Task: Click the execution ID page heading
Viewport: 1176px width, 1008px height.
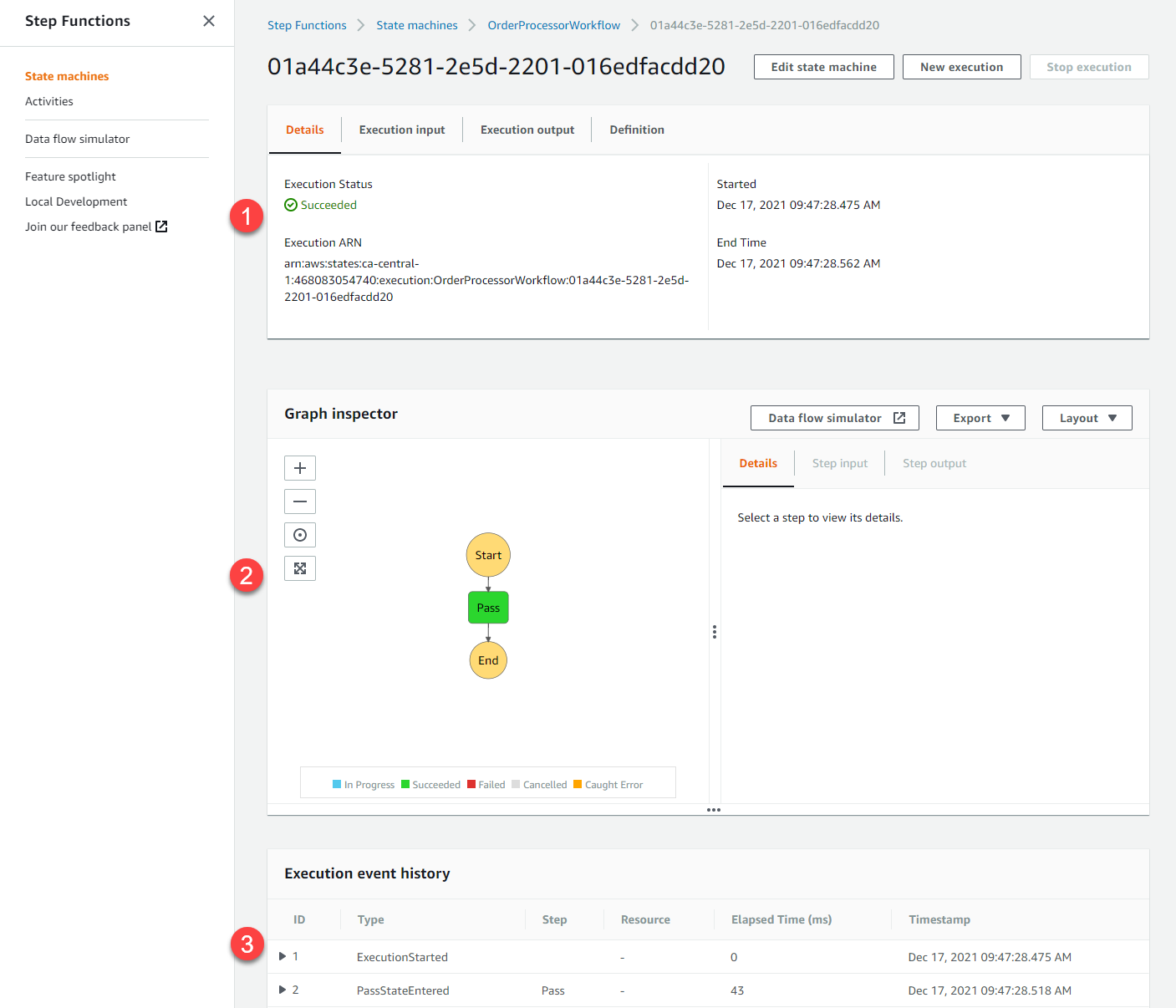Action: click(496, 67)
